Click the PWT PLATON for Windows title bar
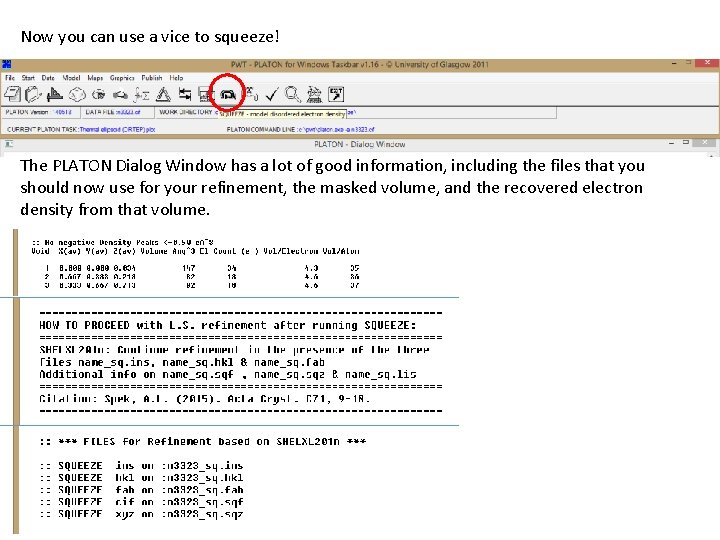 coord(360,64)
